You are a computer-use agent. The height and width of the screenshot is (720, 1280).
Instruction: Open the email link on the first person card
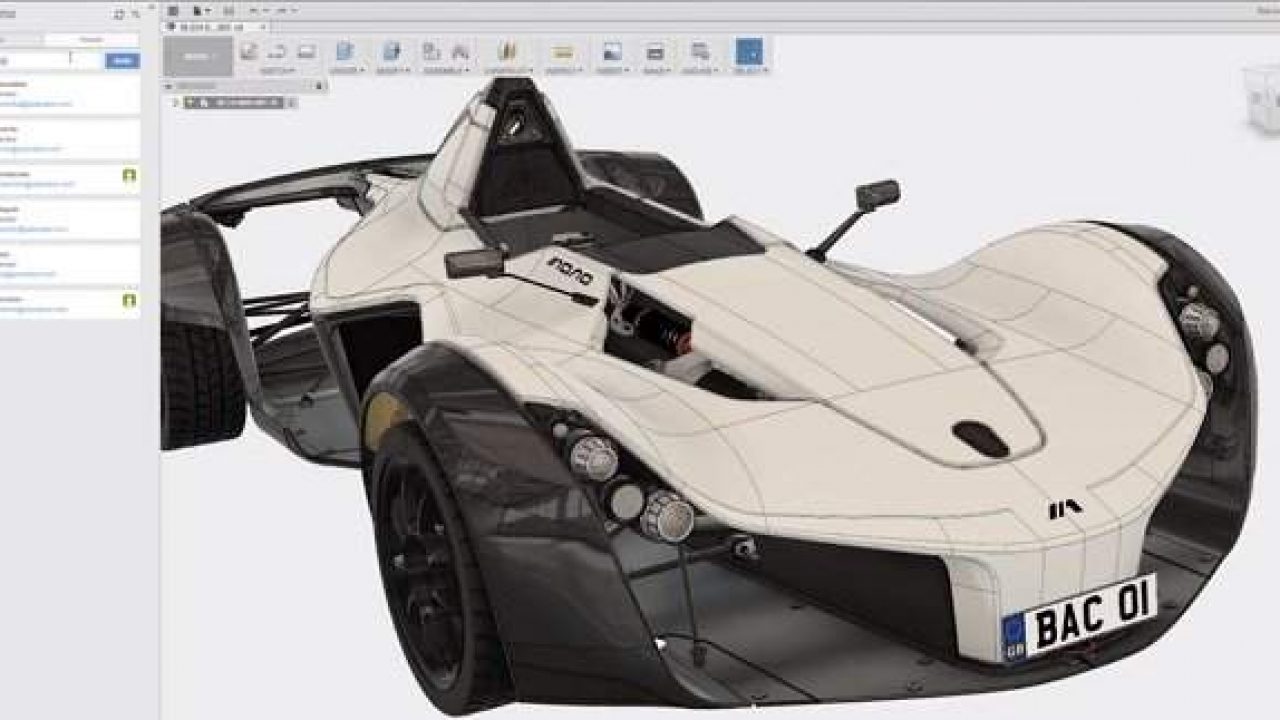[36, 103]
